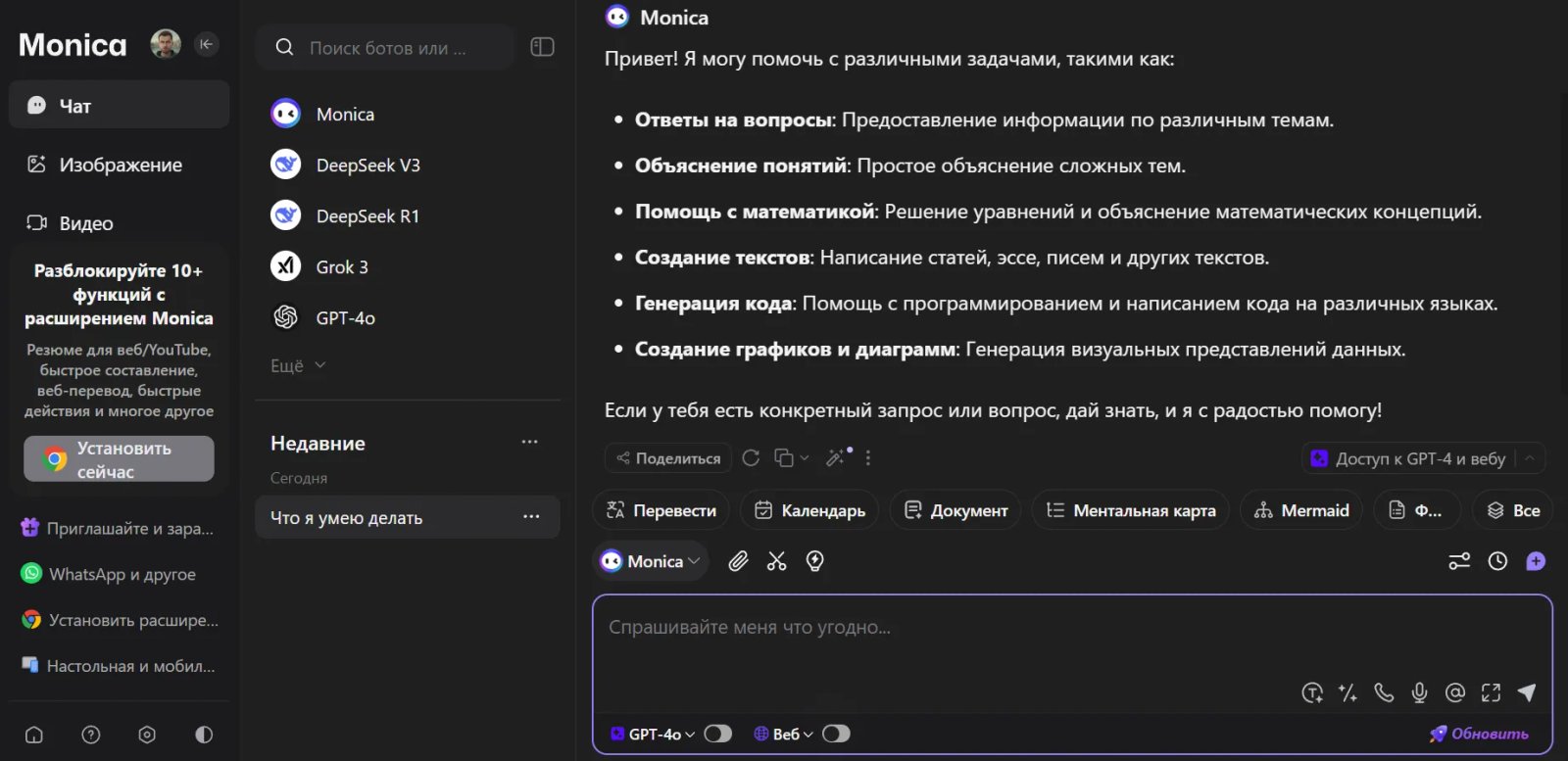Expand the Ещё bots list
This screenshot has width=1568, height=761.
tap(298, 365)
